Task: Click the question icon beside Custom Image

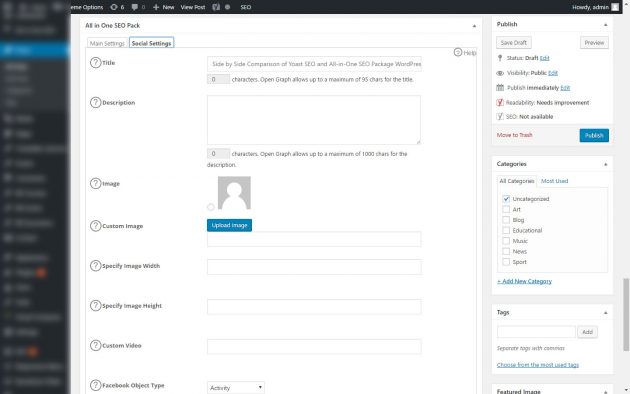Action: 95,226
